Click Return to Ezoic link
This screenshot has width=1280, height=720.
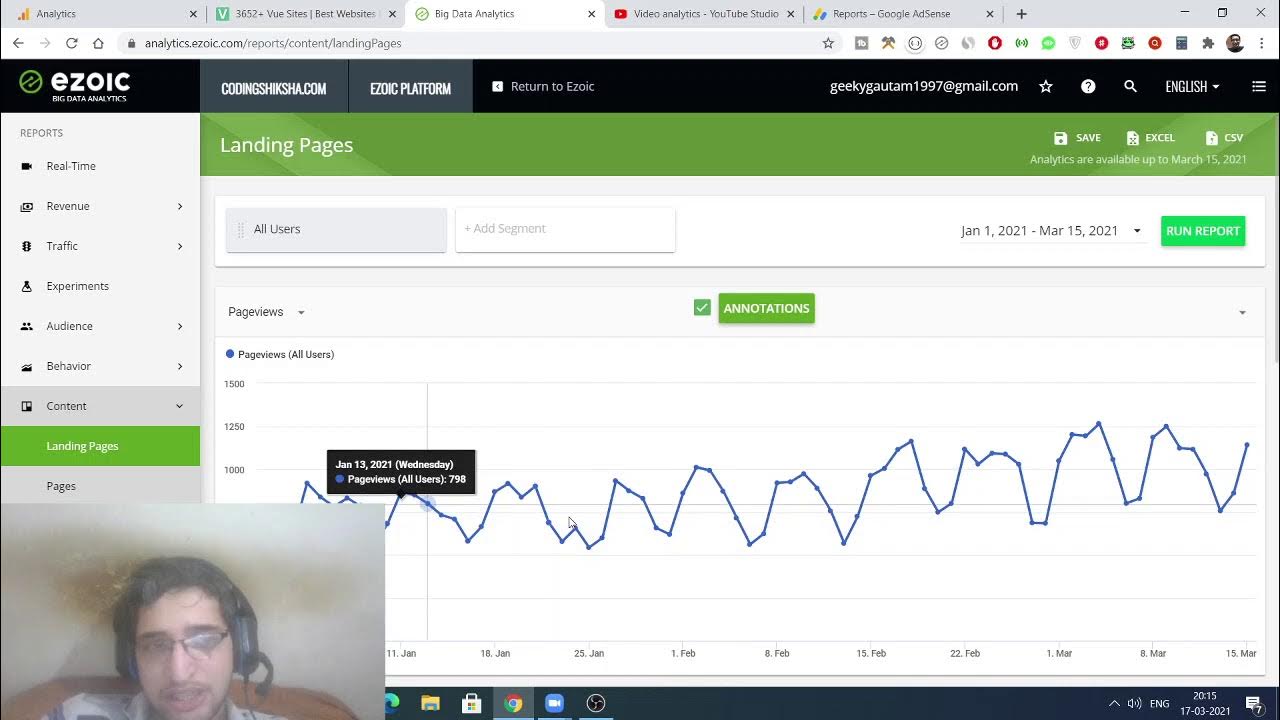543,87
